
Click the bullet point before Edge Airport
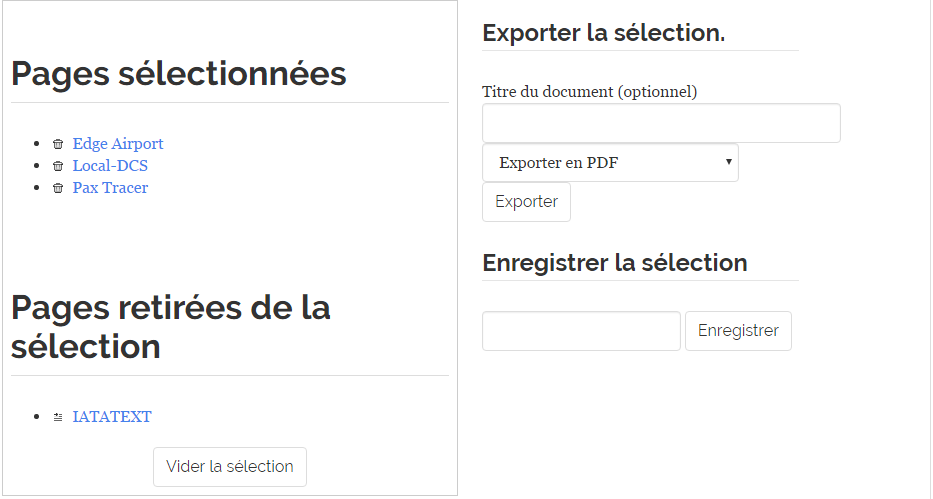[x=37, y=144]
